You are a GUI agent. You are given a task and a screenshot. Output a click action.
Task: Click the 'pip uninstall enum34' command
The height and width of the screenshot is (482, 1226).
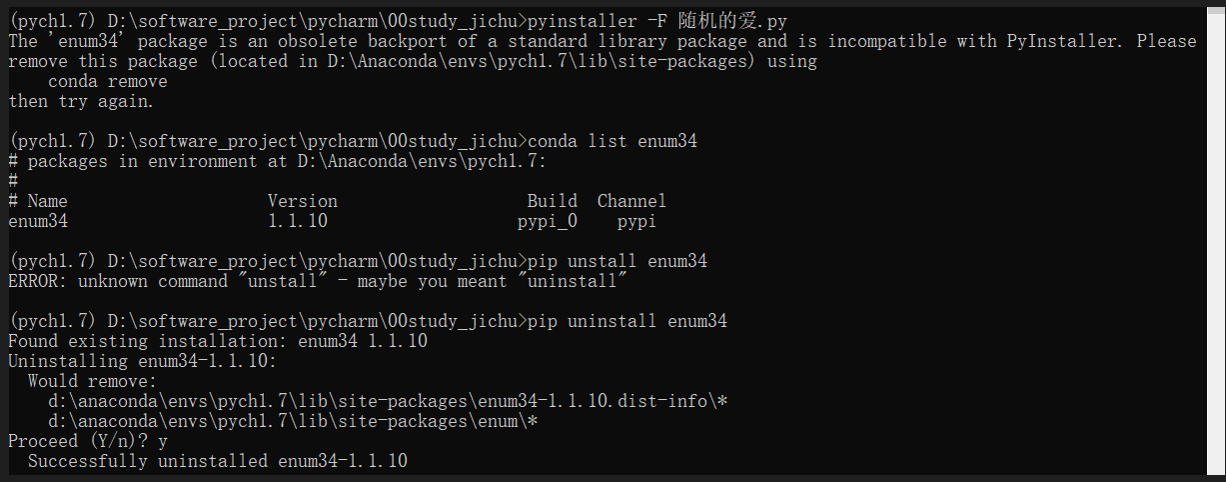tap(627, 321)
